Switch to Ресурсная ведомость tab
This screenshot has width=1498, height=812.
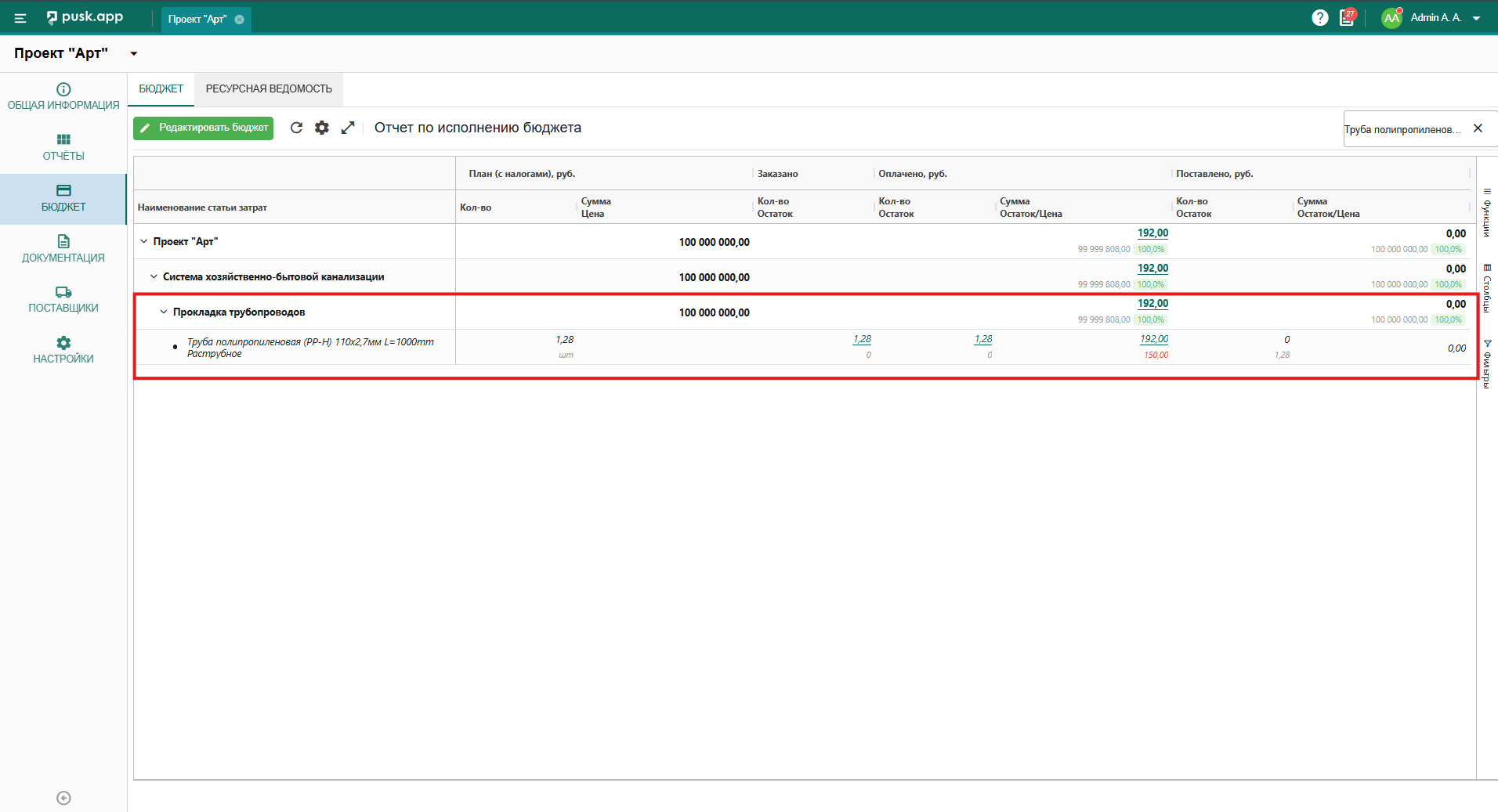tap(269, 89)
